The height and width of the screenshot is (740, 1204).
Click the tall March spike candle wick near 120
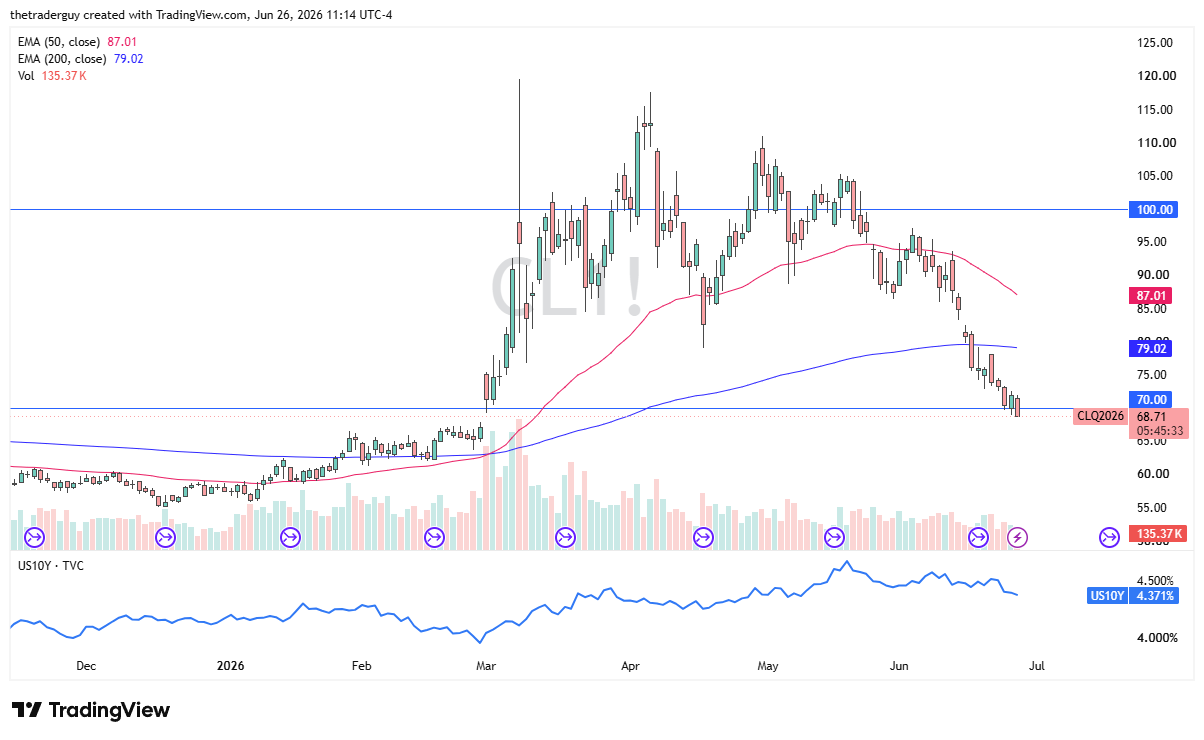519,150
